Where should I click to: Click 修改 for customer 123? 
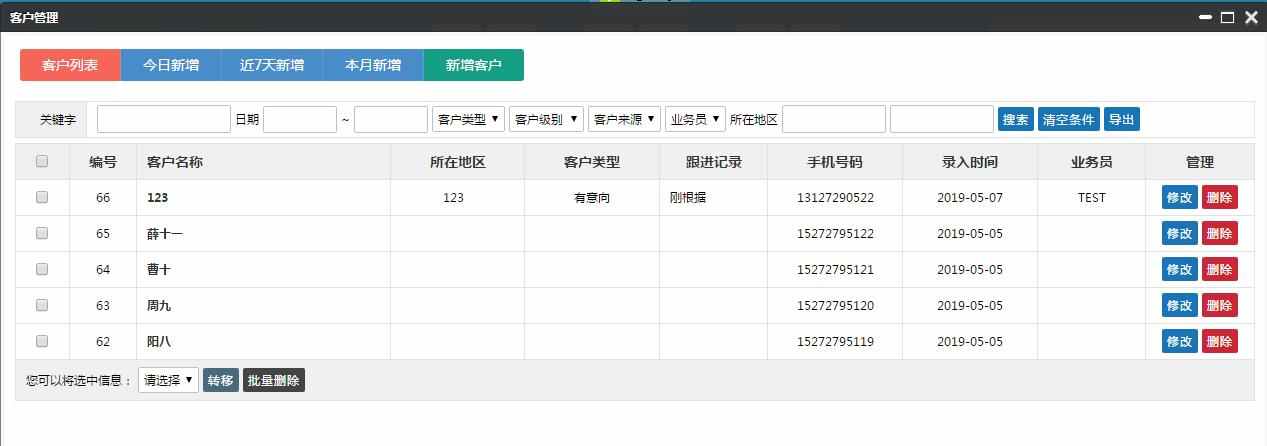click(x=1180, y=197)
